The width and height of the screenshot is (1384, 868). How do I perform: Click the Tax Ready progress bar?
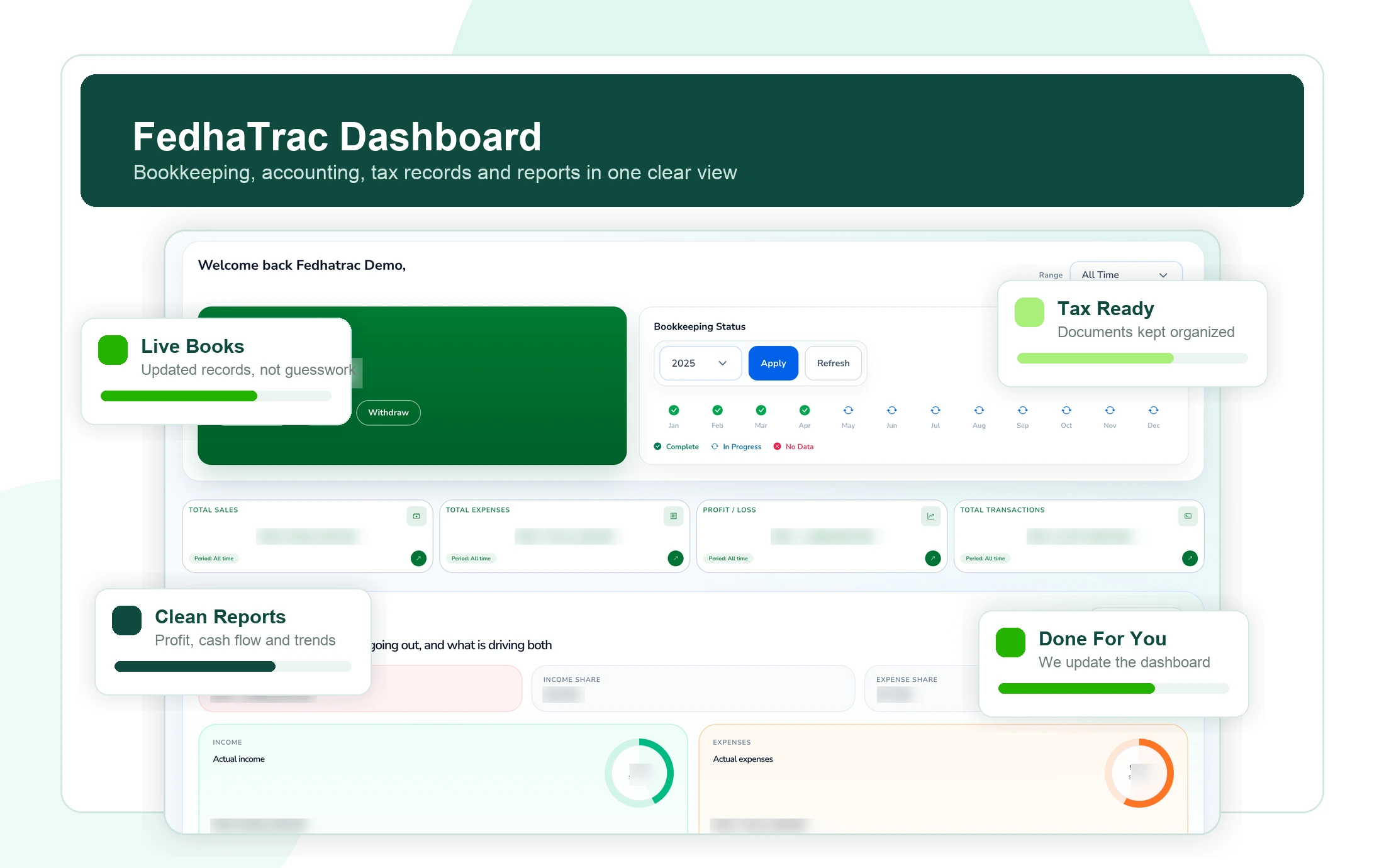click(1132, 358)
